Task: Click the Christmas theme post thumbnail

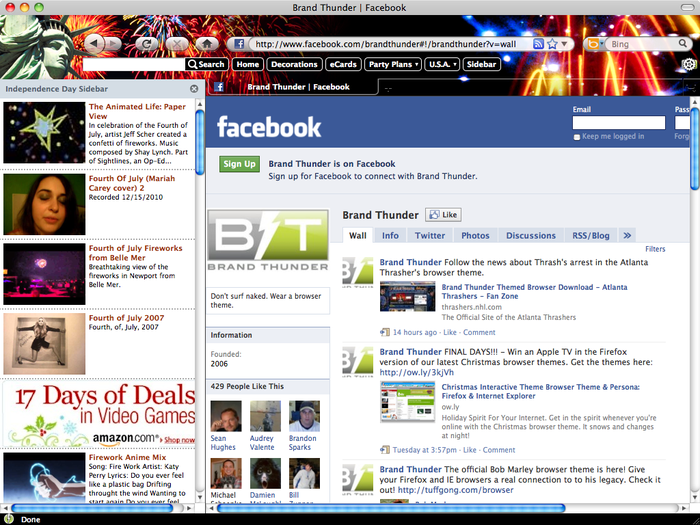Action: click(x=407, y=402)
